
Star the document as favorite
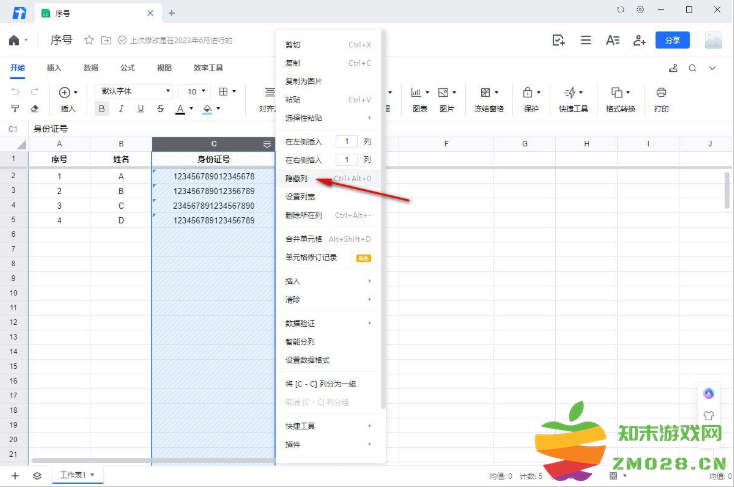(x=89, y=40)
